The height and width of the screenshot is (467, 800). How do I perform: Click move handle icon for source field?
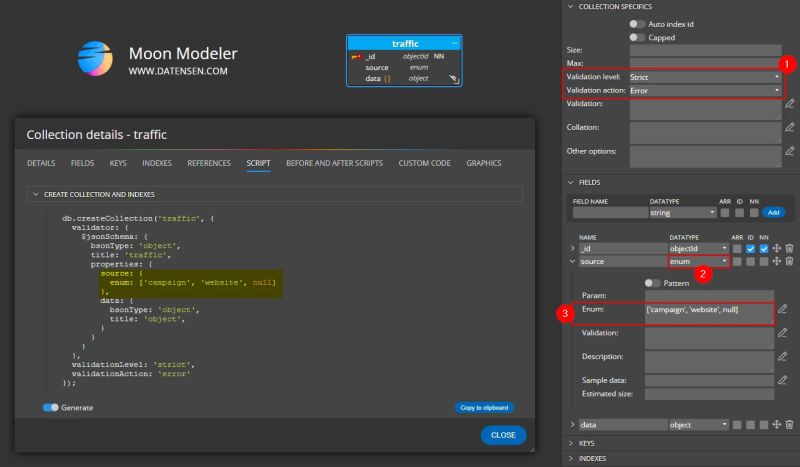click(777, 261)
